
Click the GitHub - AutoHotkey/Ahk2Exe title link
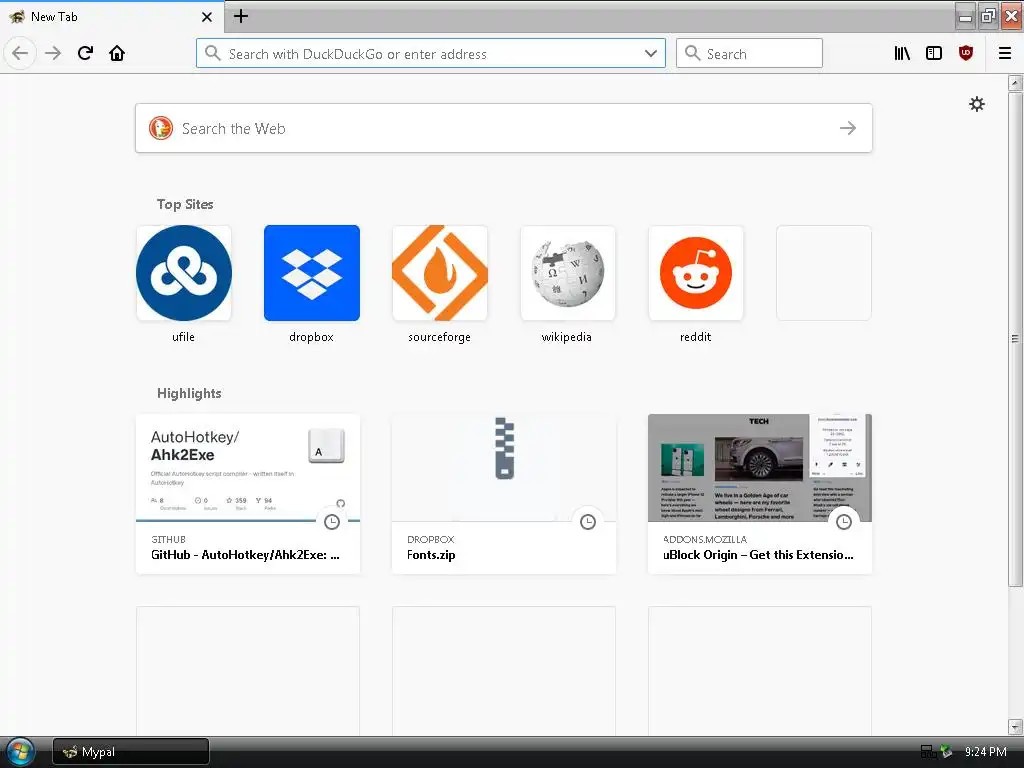(x=245, y=555)
